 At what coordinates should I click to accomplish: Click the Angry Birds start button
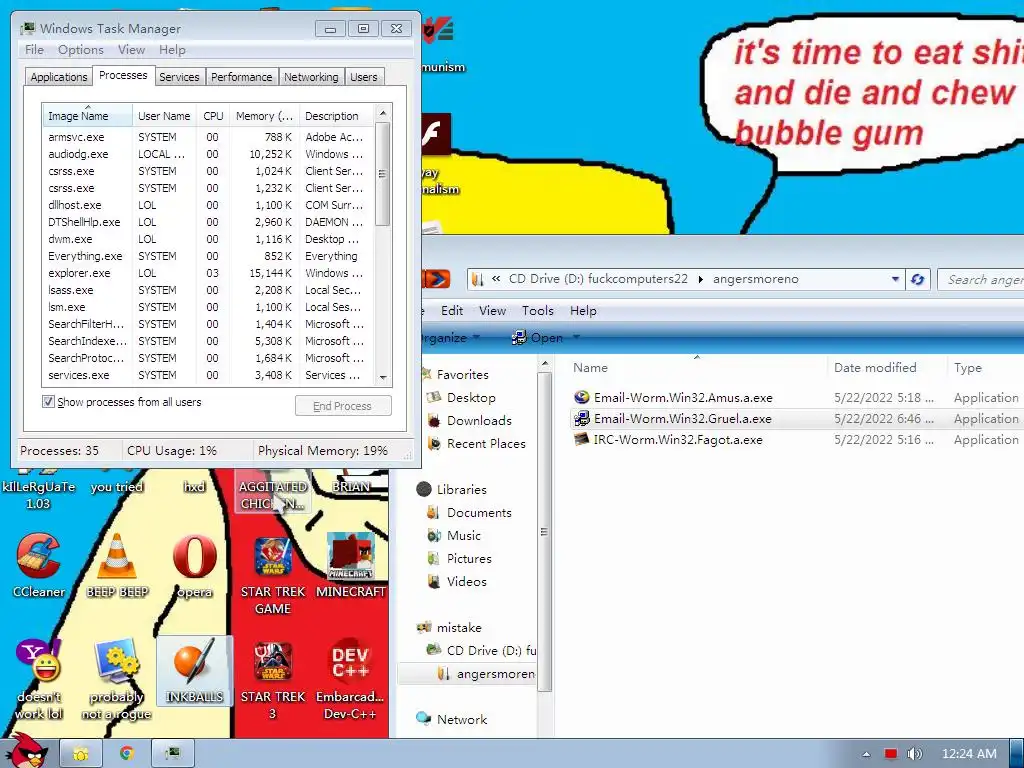[x=25, y=751]
